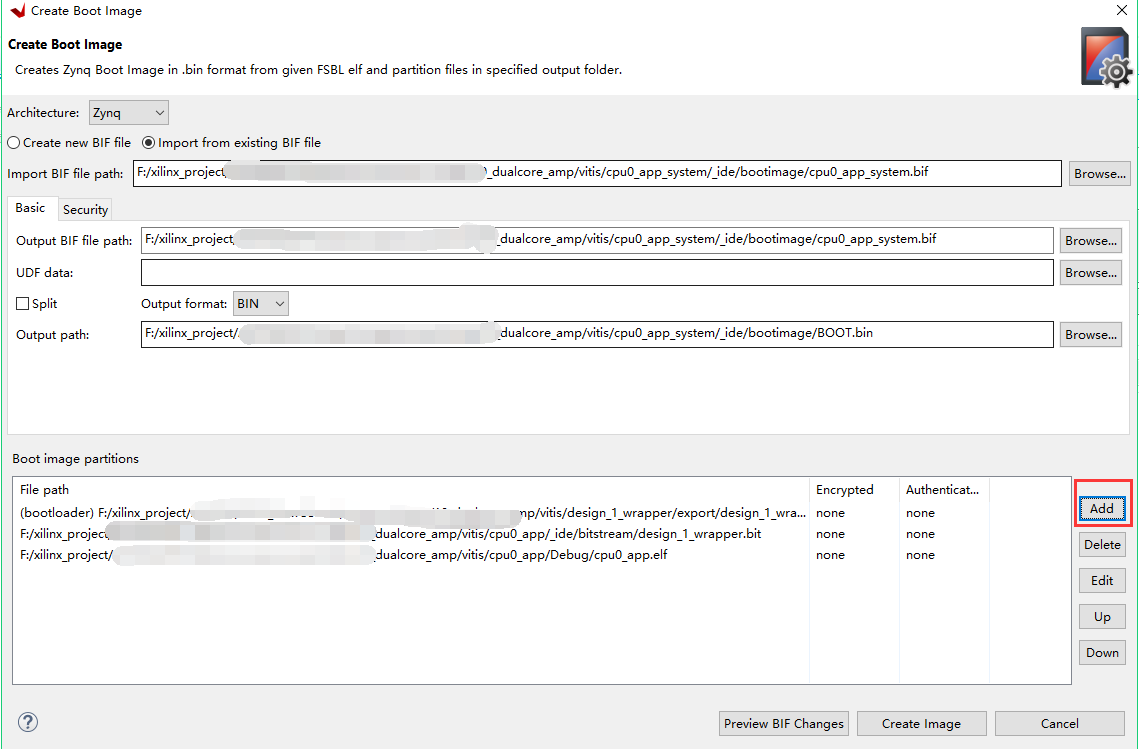Browse for Import BIF file path
This screenshot has width=1139, height=749.
point(1100,174)
